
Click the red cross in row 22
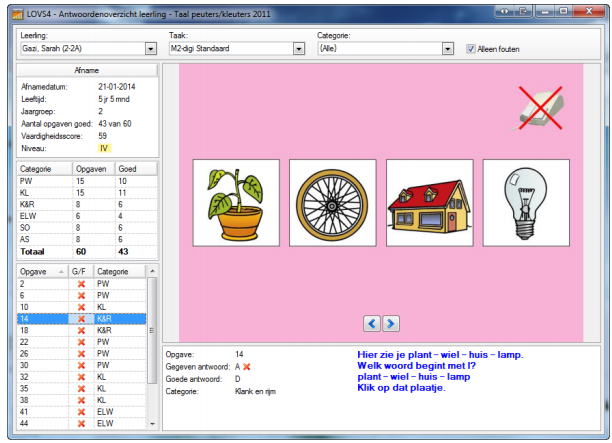click(x=81, y=342)
